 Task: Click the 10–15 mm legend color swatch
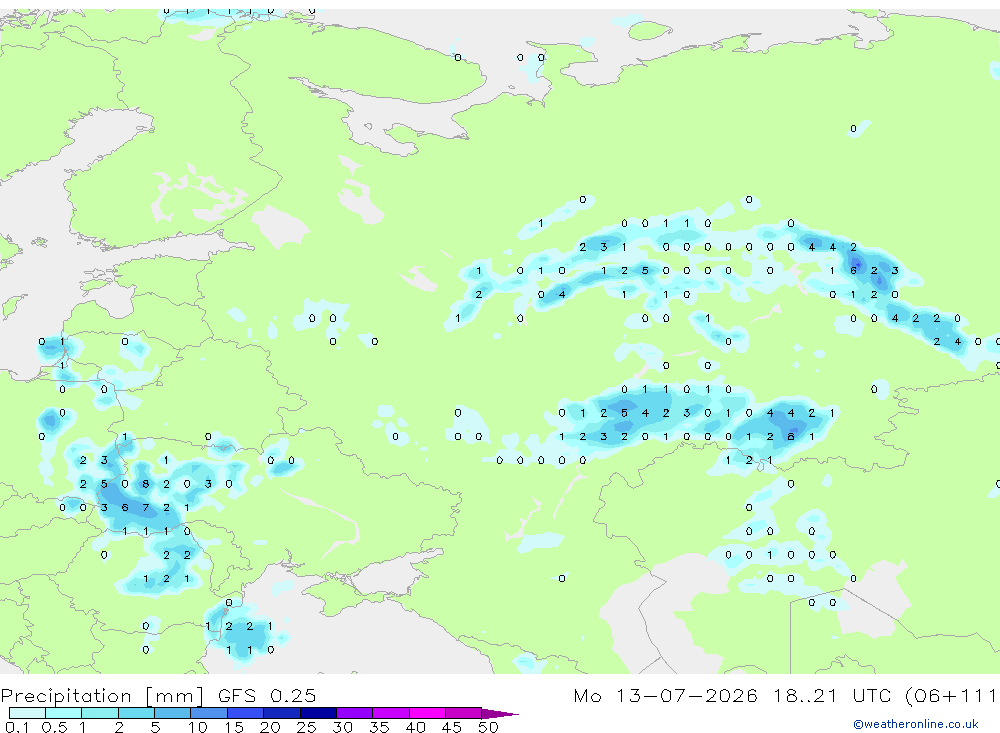(209, 713)
